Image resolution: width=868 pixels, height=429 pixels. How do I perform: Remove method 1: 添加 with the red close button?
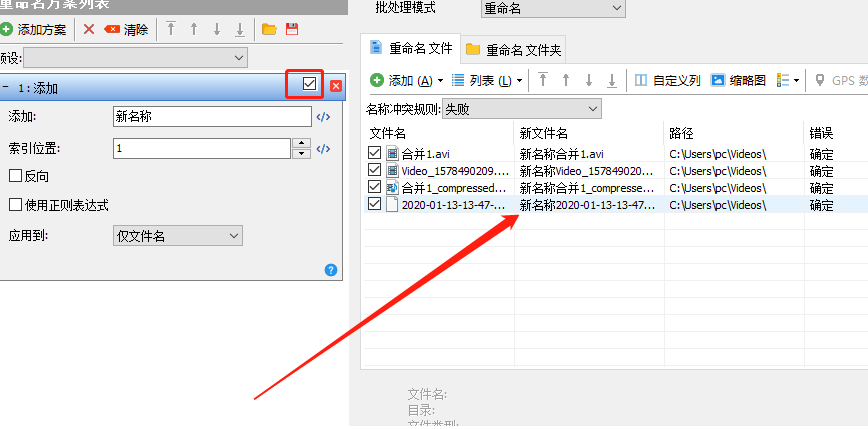pyautogui.click(x=336, y=86)
